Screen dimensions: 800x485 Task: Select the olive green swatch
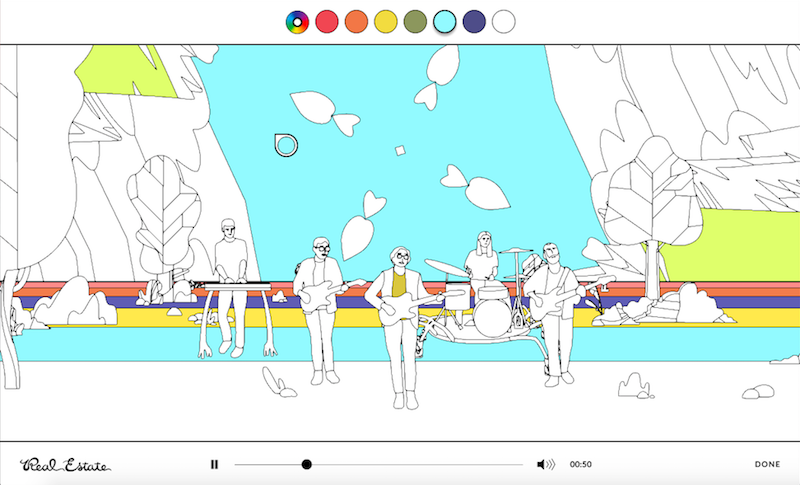(415, 21)
